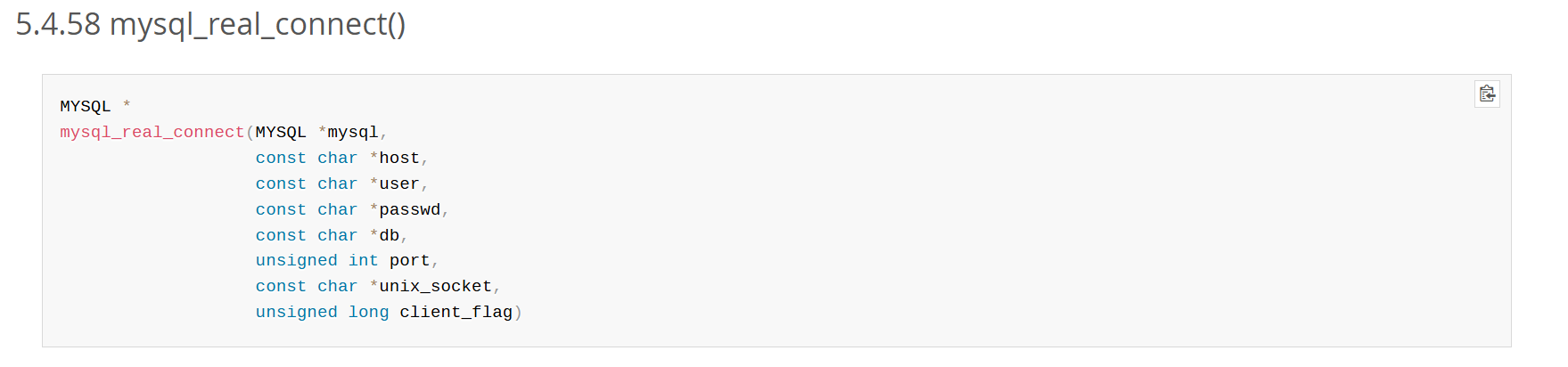Screen dimensions: 1568x367
Task: Click the MYSQL return type text
Action: [86, 106]
